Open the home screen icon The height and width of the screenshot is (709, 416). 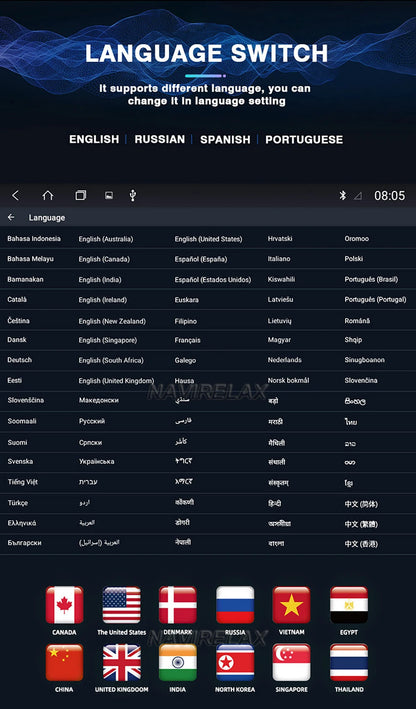coord(47,195)
